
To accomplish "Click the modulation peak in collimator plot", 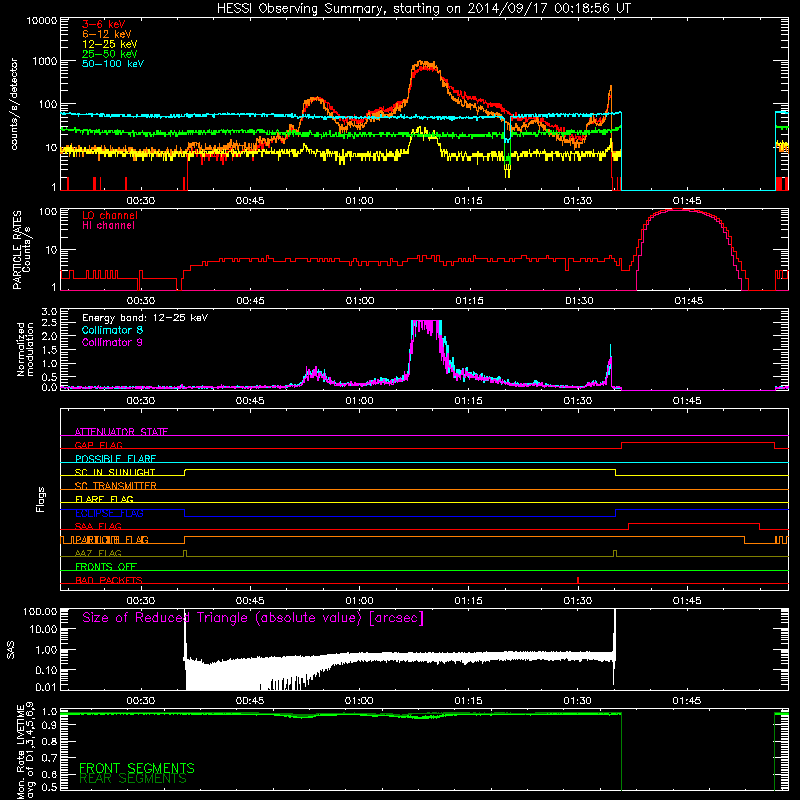I will (426, 327).
